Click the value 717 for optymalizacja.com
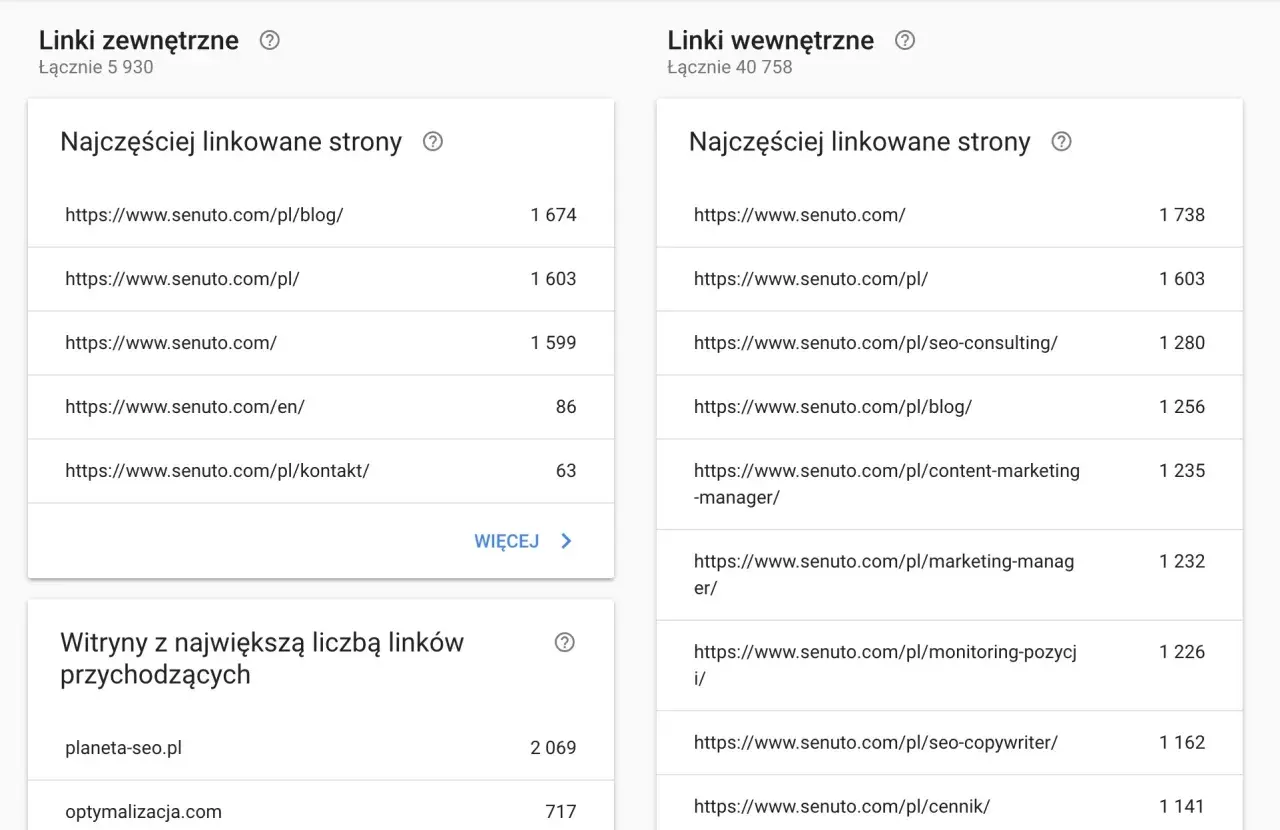This screenshot has height=830, width=1280. point(561,812)
